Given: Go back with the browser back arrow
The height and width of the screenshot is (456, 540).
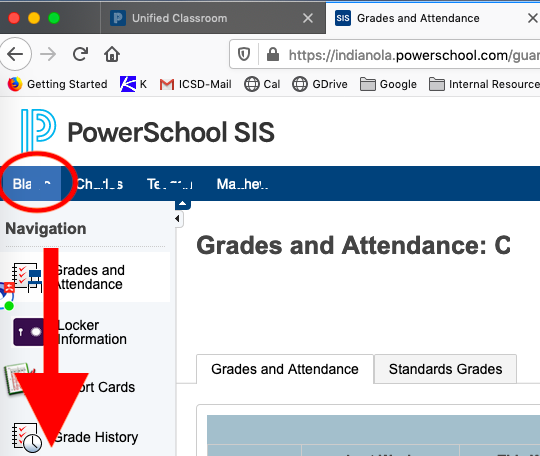Looking at the screenshot, I should tap(15, 54).
